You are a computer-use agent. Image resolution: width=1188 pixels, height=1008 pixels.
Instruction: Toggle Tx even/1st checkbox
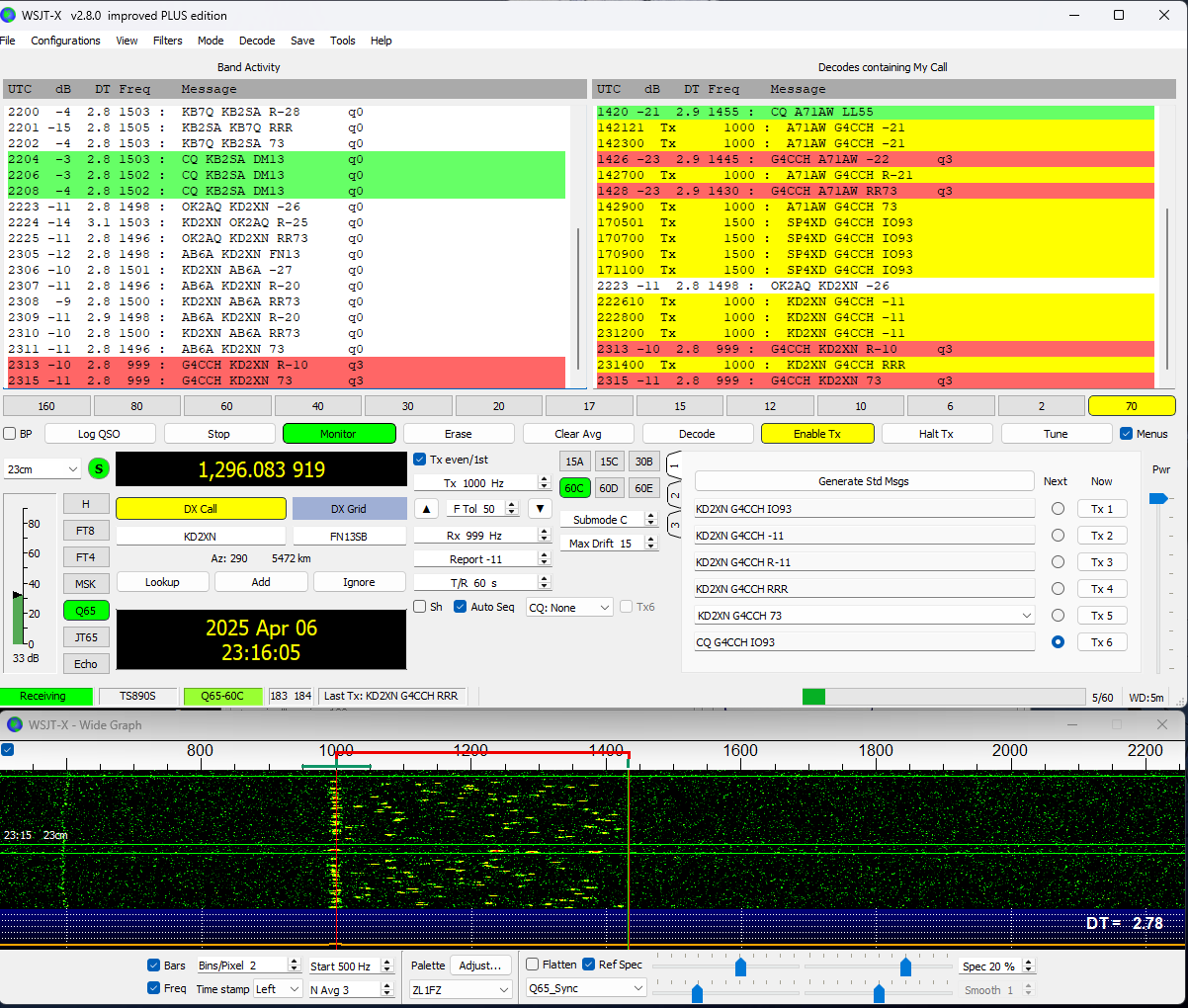tap(420, 460)
